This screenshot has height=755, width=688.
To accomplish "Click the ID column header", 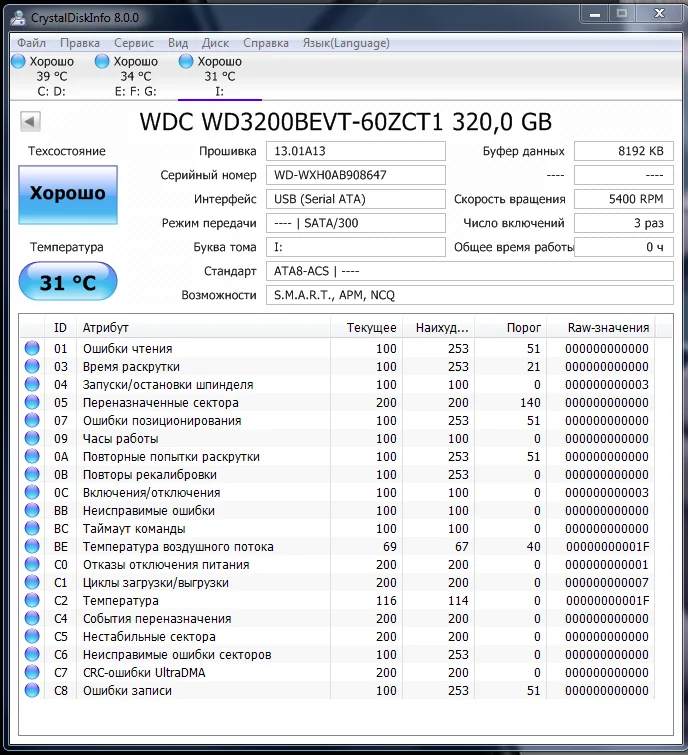I will (61, 328).
